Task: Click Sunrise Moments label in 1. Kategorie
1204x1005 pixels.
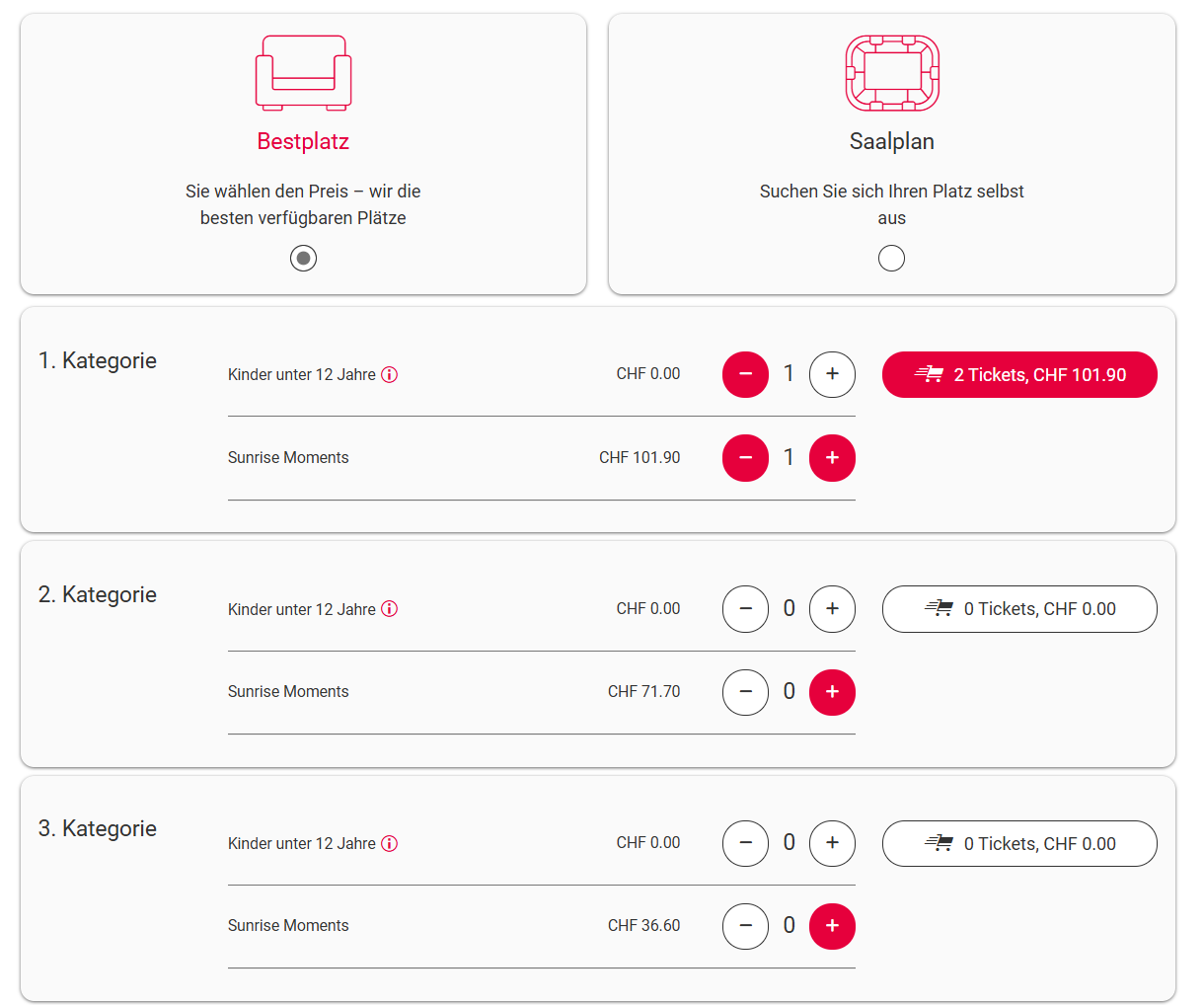Action: pos(288,457)
